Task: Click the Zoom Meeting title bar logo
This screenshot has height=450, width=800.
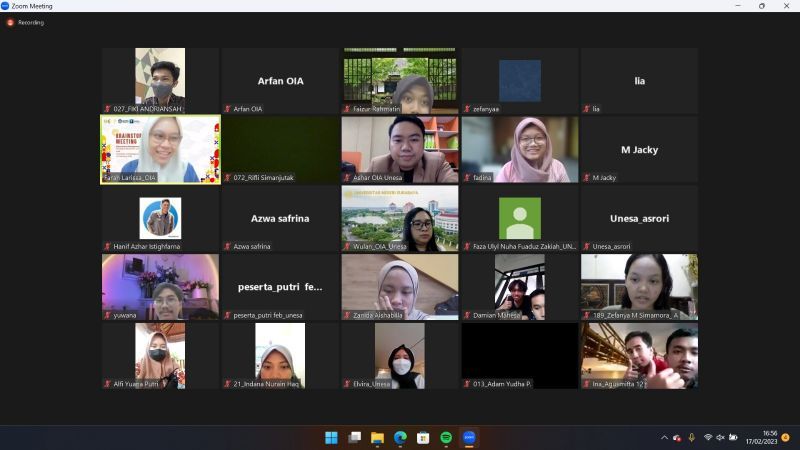Action: pos(5,6)
